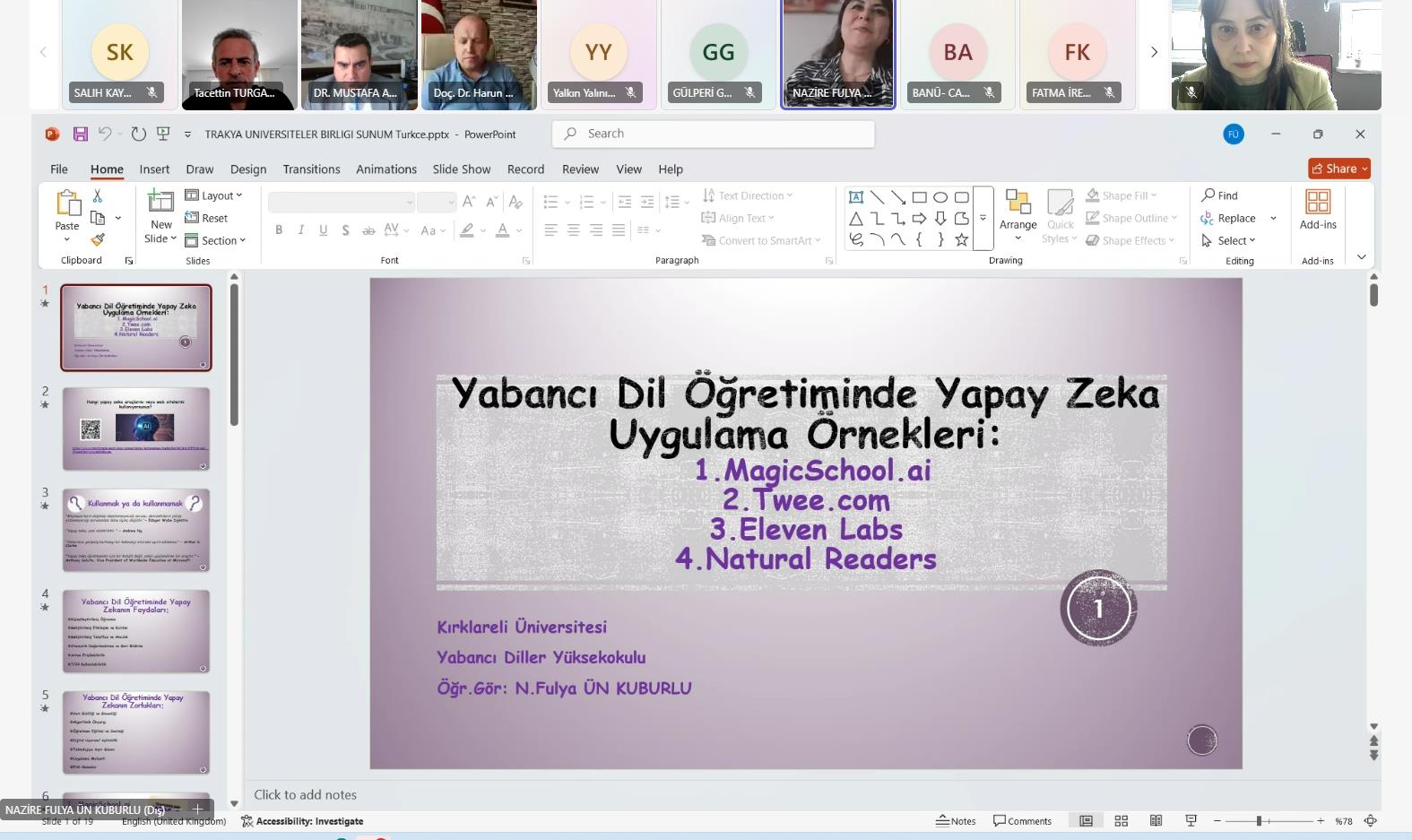
Task: Click the Accessibility: Investigate status item
Action: tap(302, 820)
